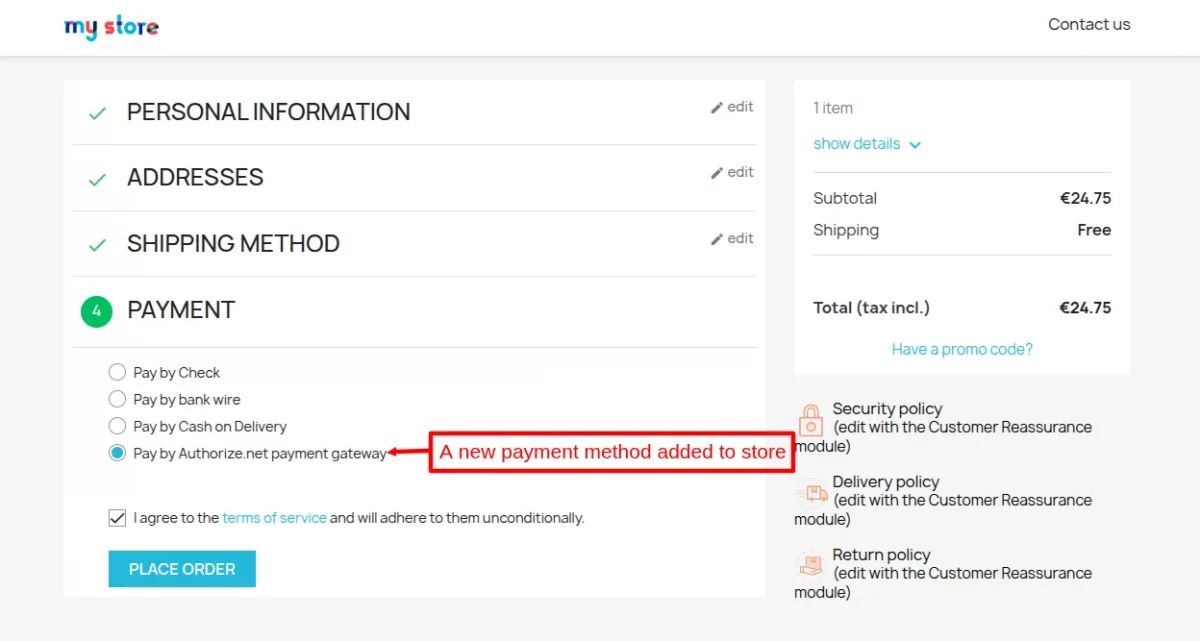This screenshot has width=1200, height=641.
Task: Click the green checkmark next to Personal Information
Action: point(96,111)
